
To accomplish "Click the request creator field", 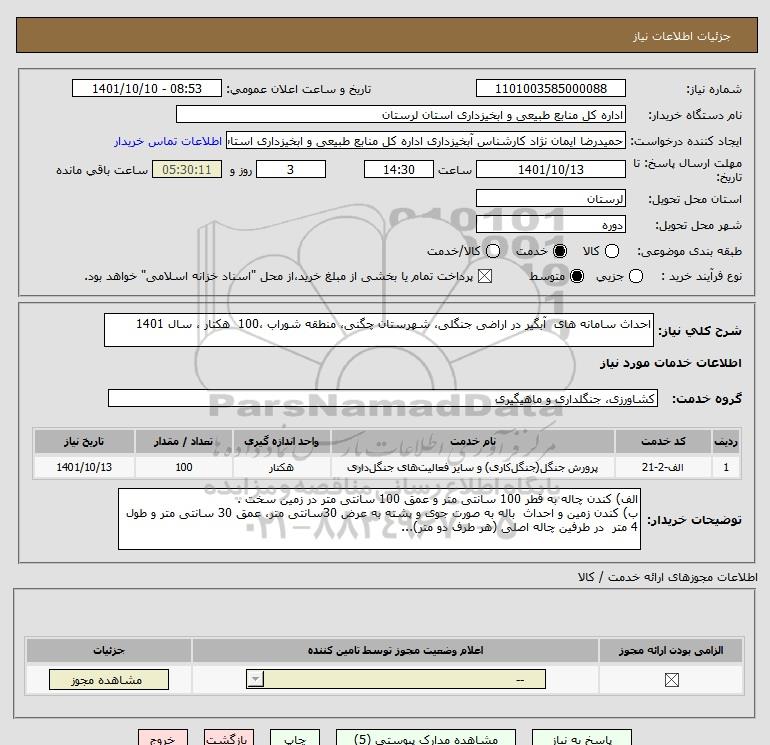I will (x=426, y=141).
